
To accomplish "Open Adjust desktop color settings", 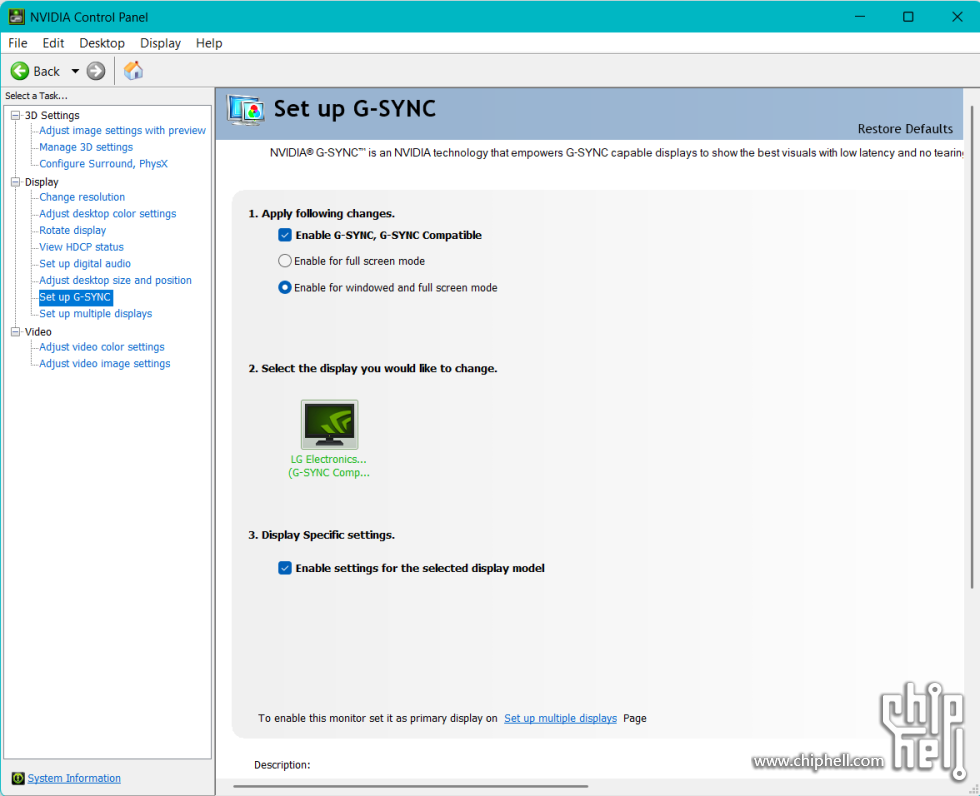I will [x=108, y=214].
